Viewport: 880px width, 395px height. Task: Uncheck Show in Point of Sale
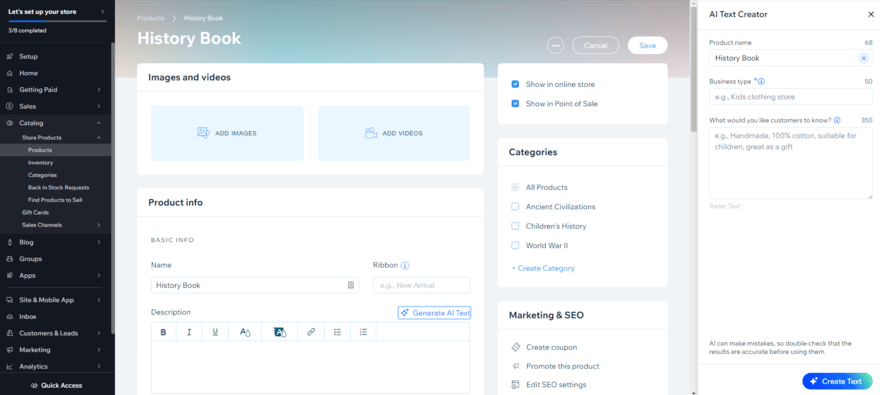click(515, 104)
